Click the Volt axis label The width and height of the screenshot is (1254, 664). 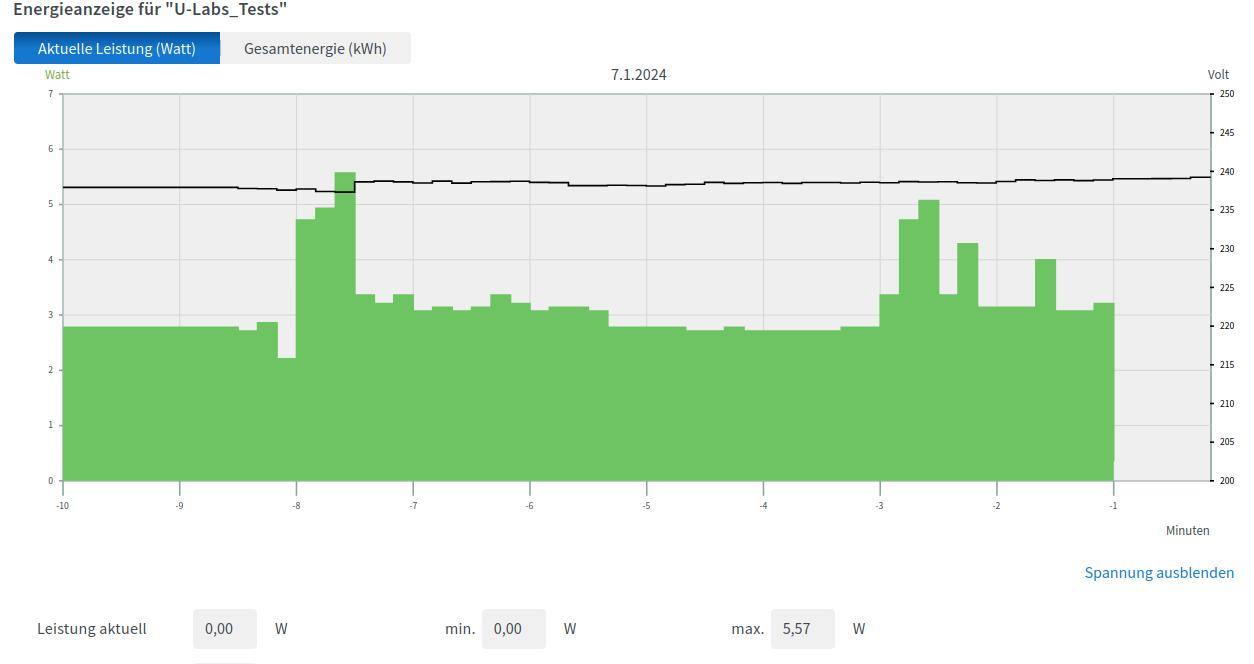pos(1218,75)
